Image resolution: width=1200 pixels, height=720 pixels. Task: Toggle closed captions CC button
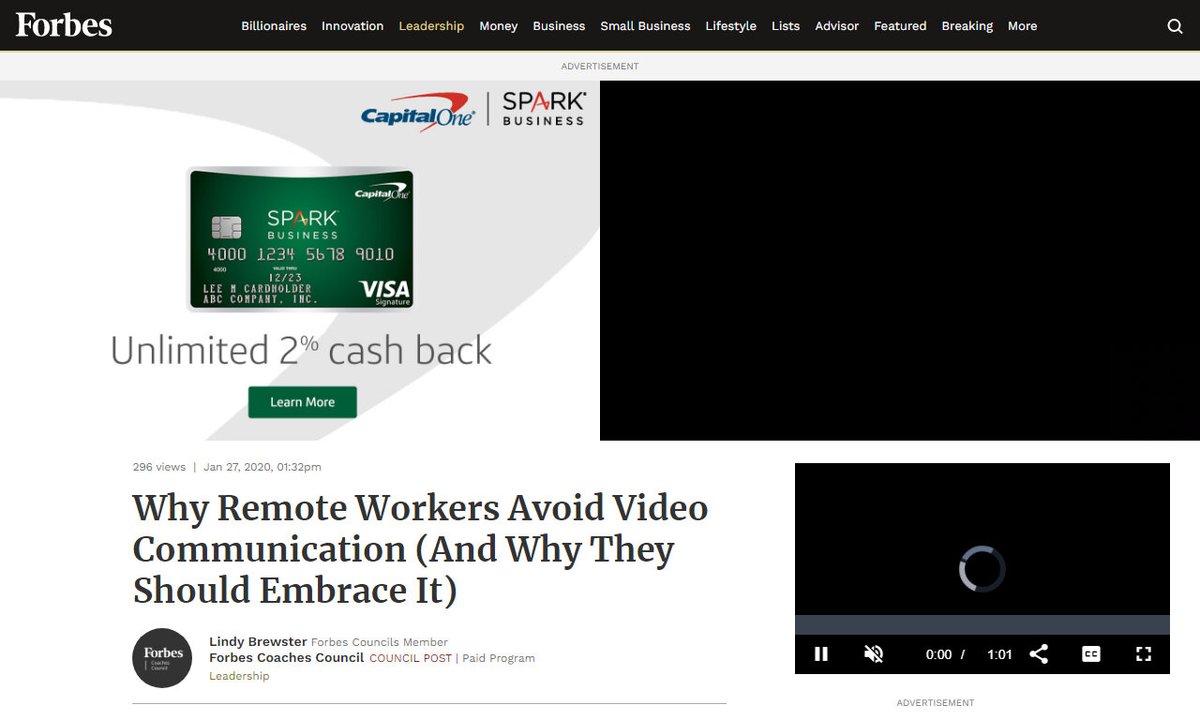[1091, 654]
